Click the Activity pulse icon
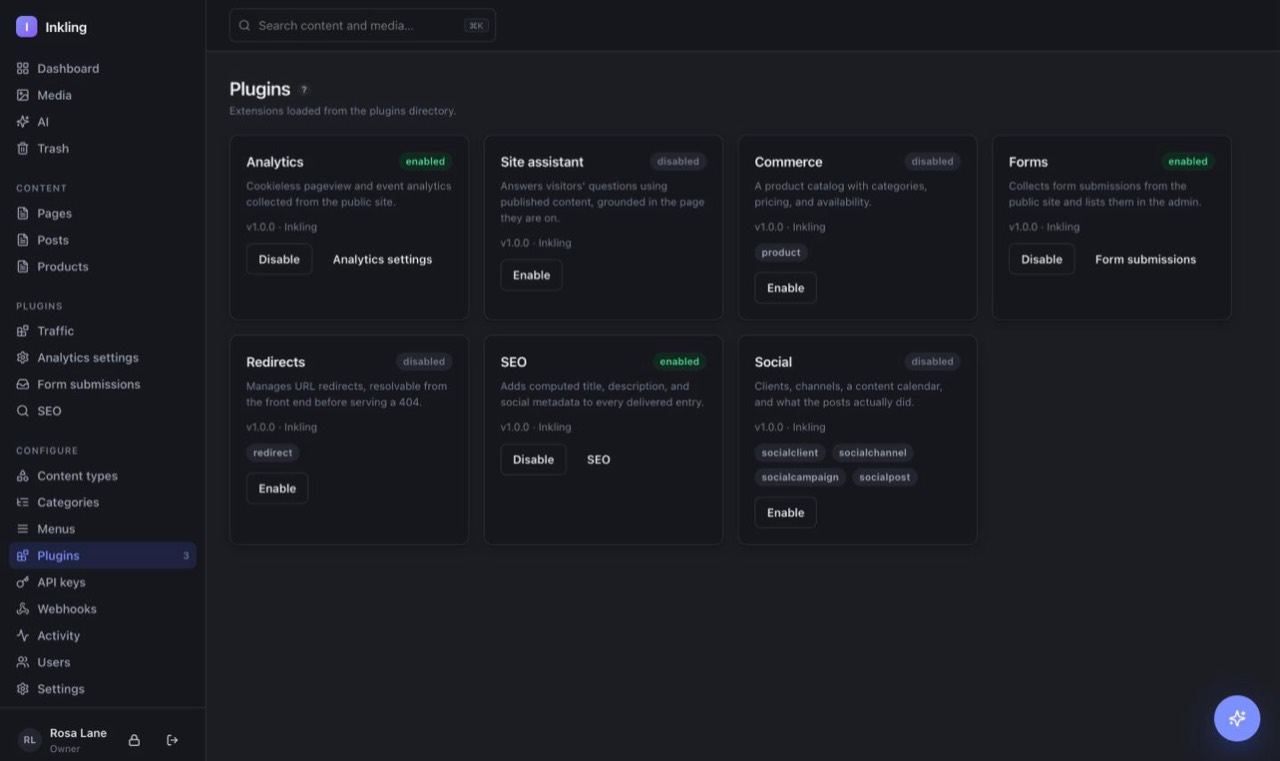 point(23,636)
